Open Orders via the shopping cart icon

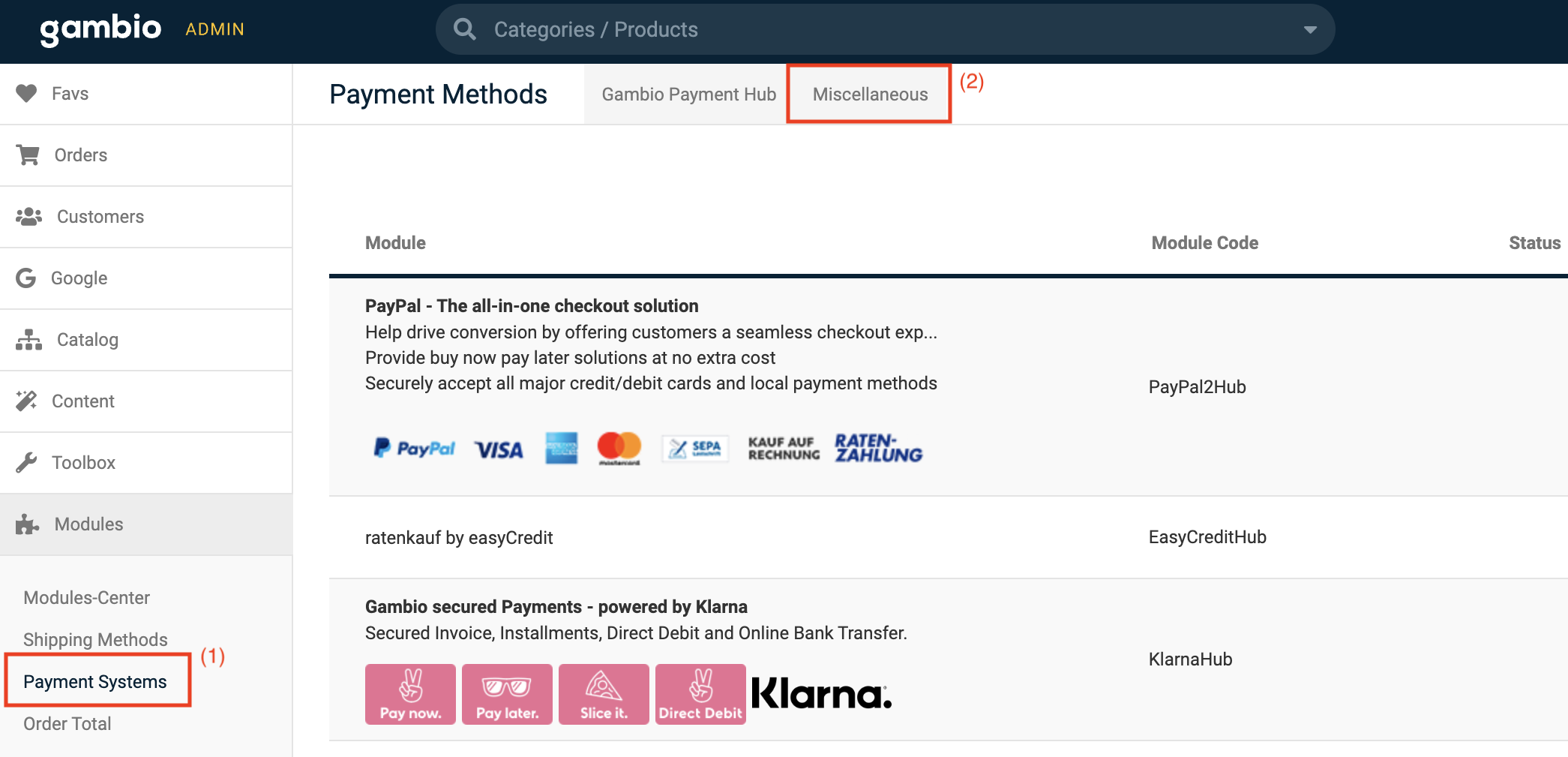28,155
